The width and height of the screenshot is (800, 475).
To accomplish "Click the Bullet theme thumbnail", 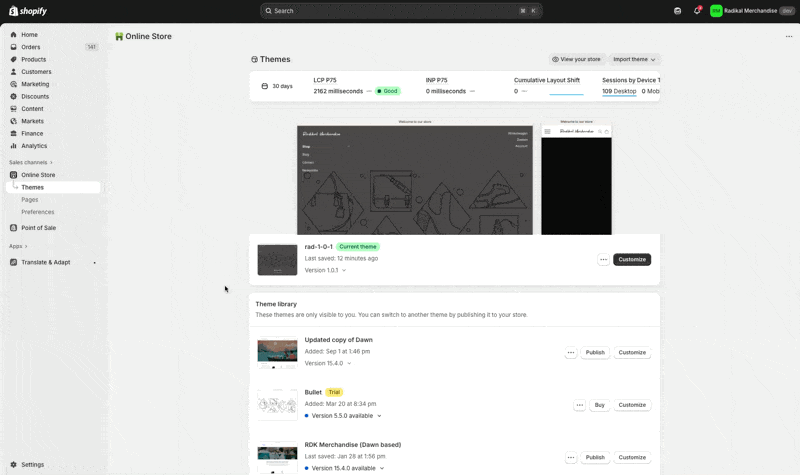I will click(277, 405).
